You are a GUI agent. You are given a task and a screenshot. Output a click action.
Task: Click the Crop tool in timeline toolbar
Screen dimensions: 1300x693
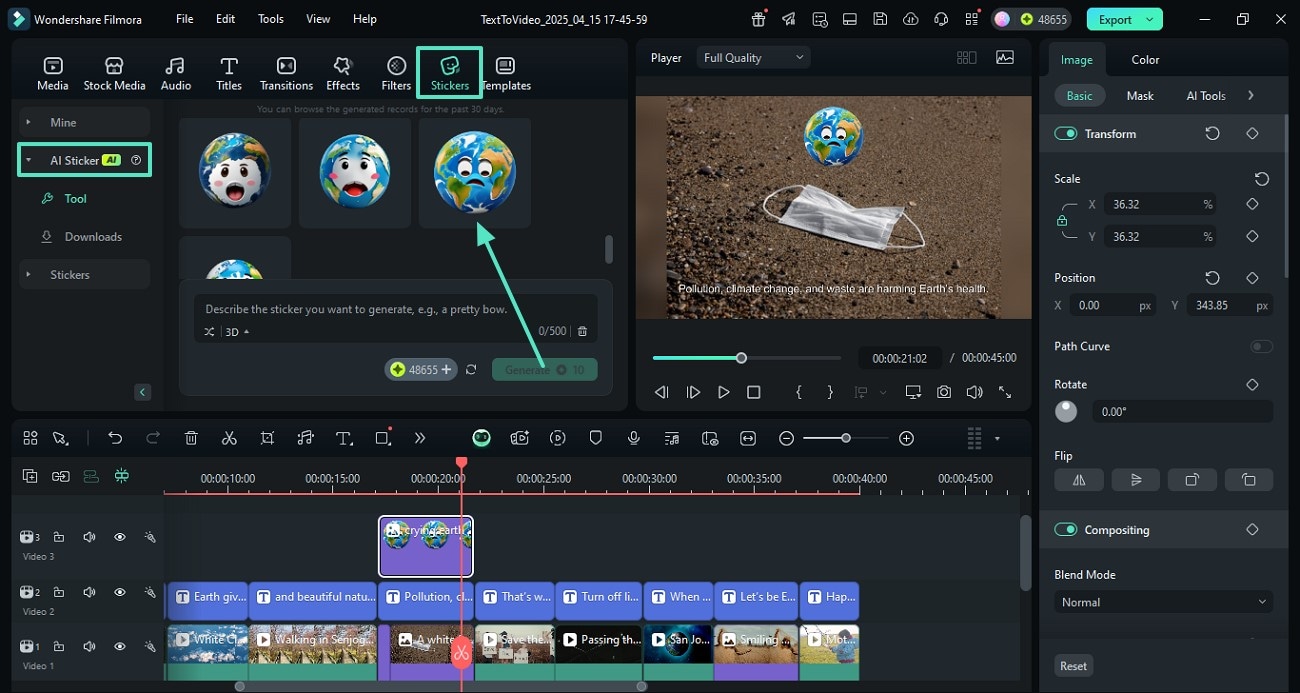click(x=267, y=438)
